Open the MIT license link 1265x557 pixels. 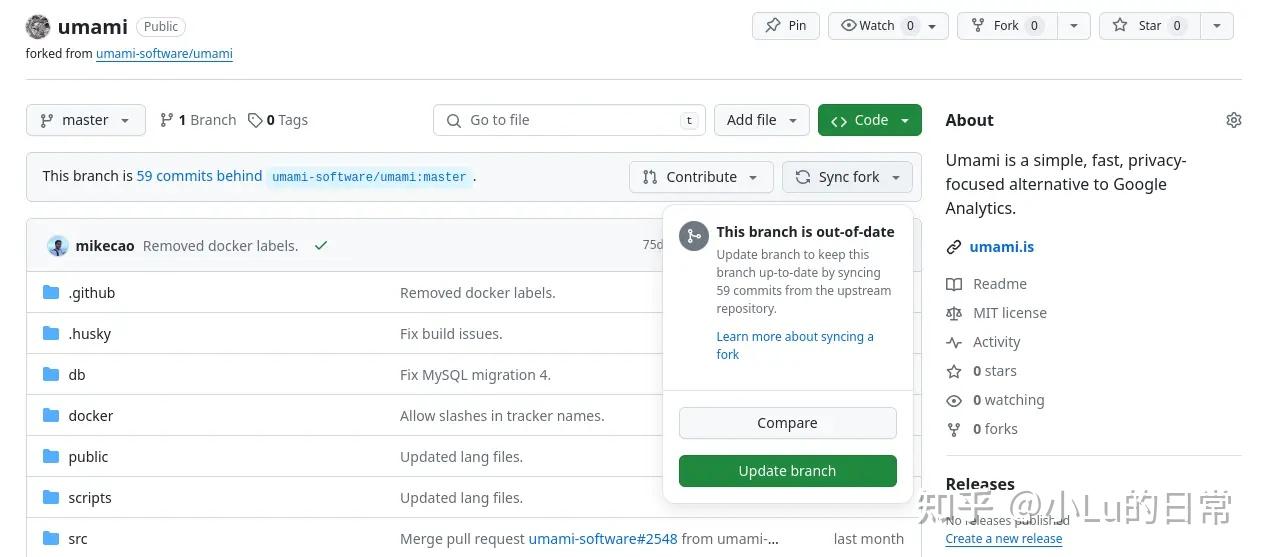point(1009,313)
